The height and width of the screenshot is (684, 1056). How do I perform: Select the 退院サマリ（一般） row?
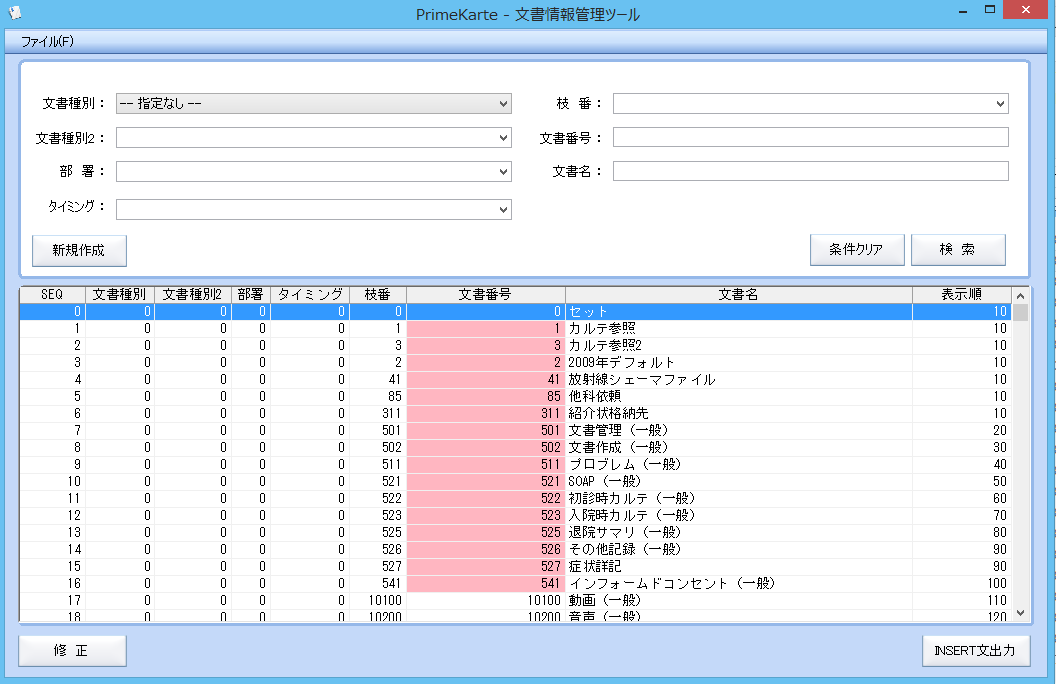(x=515, y=533)
